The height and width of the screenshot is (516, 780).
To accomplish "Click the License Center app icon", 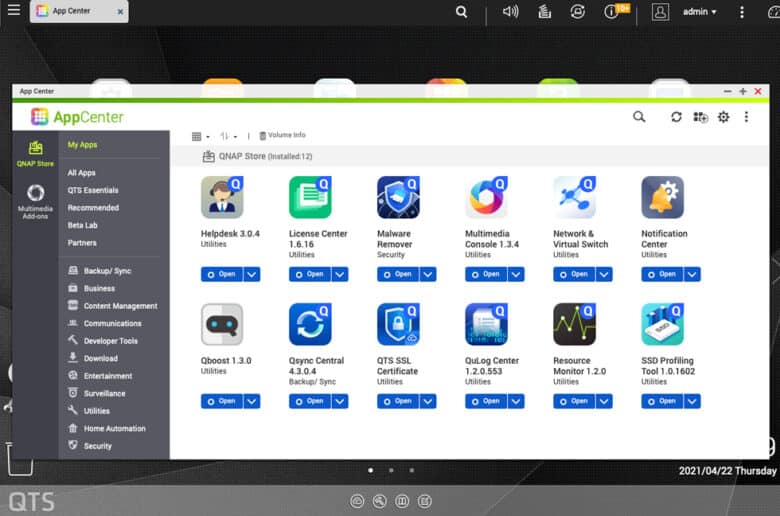I will coord(310,197).
